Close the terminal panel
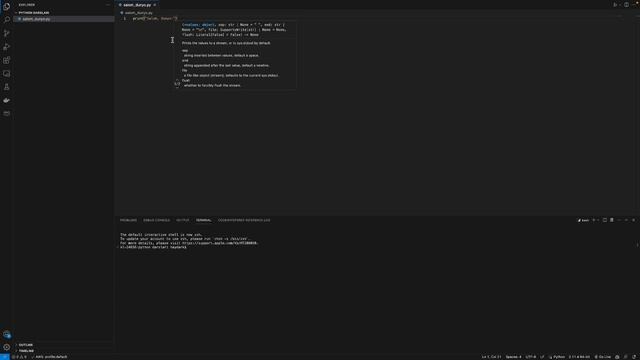 (x=633, y=220)
